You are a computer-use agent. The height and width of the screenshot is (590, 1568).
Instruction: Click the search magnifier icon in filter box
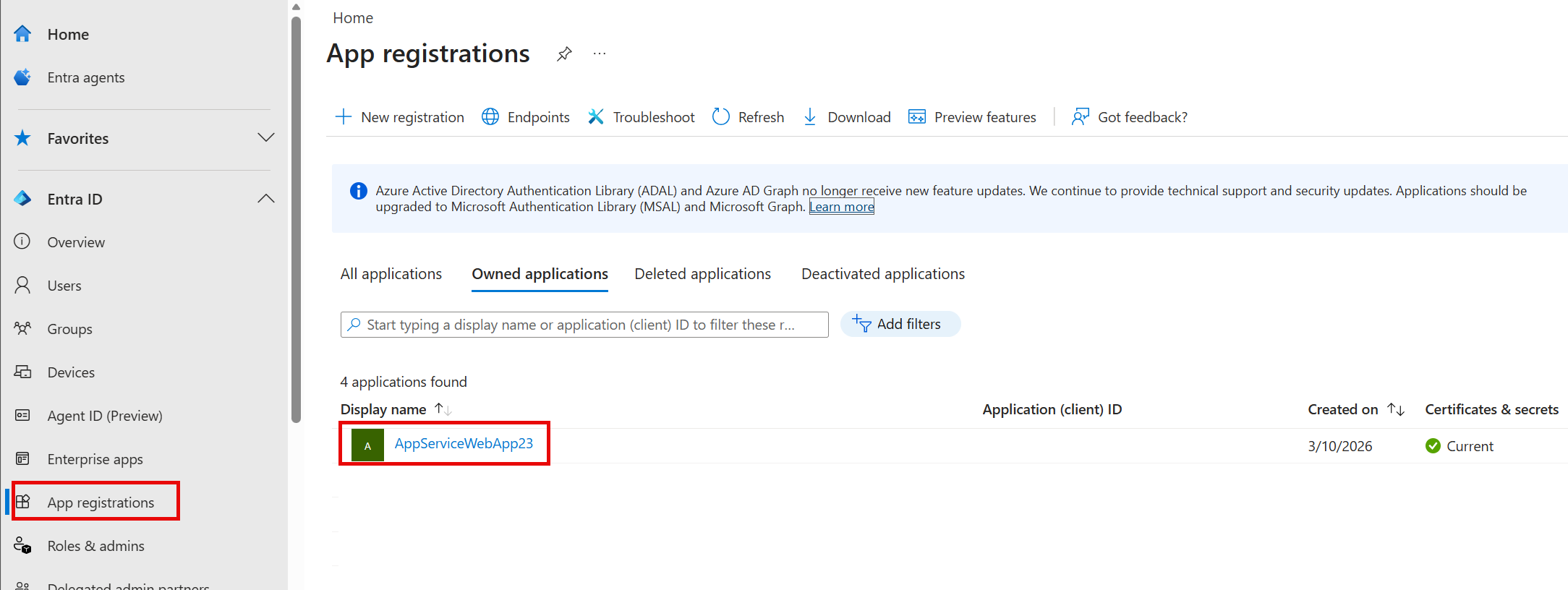tap(354, 325)
